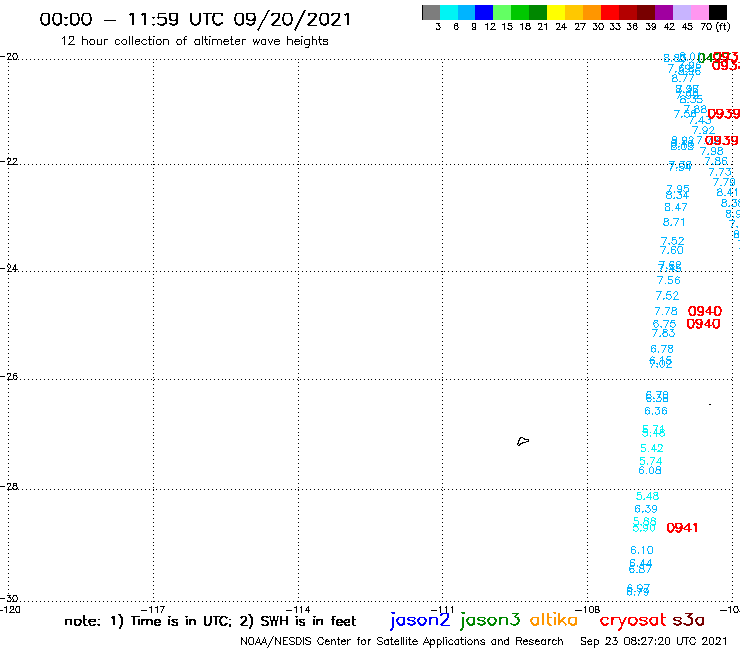Select the wave height value 5.42

point(652,448)
